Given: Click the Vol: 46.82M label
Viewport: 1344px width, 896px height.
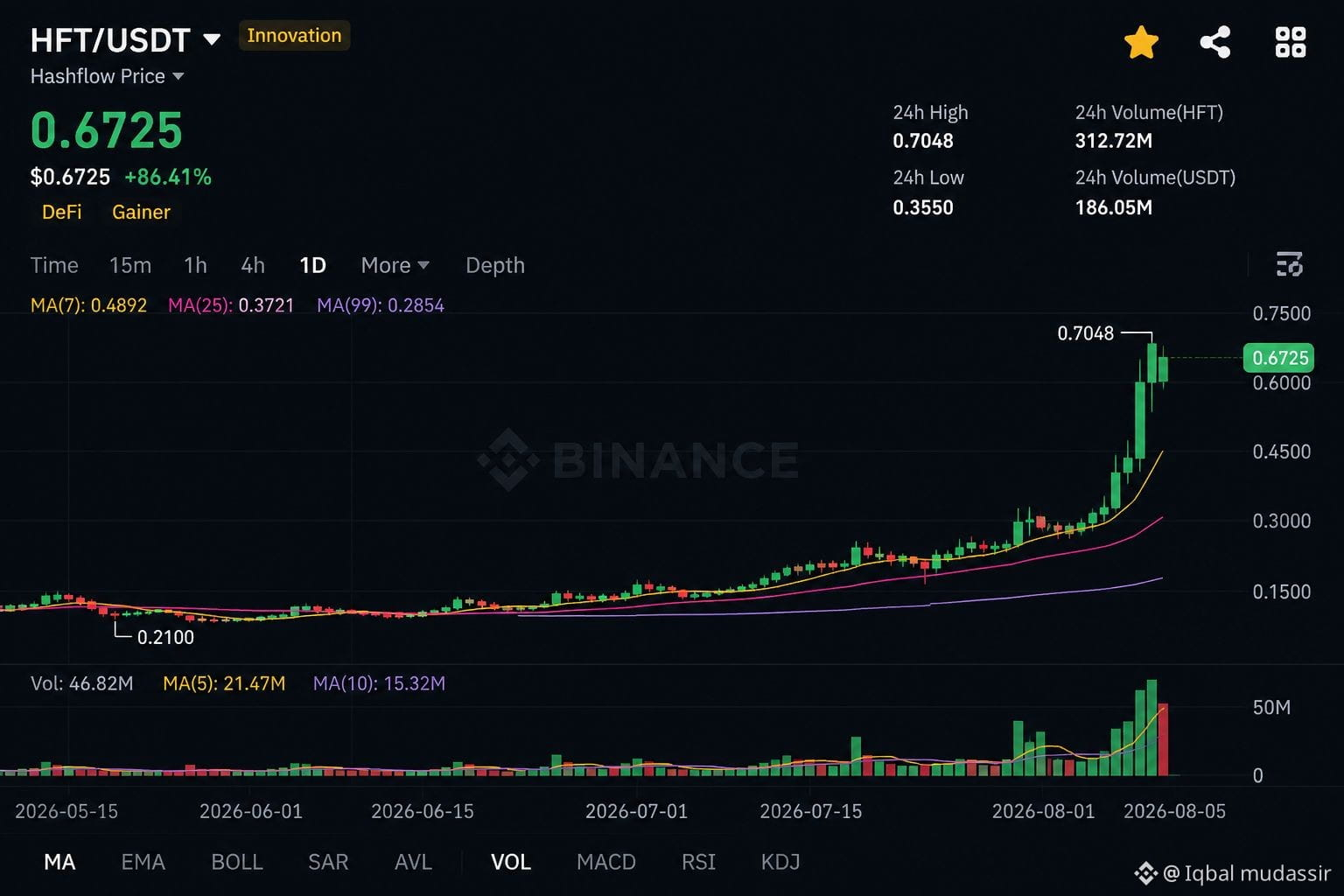Looking at the screenshot, I should tap(82, 683).
